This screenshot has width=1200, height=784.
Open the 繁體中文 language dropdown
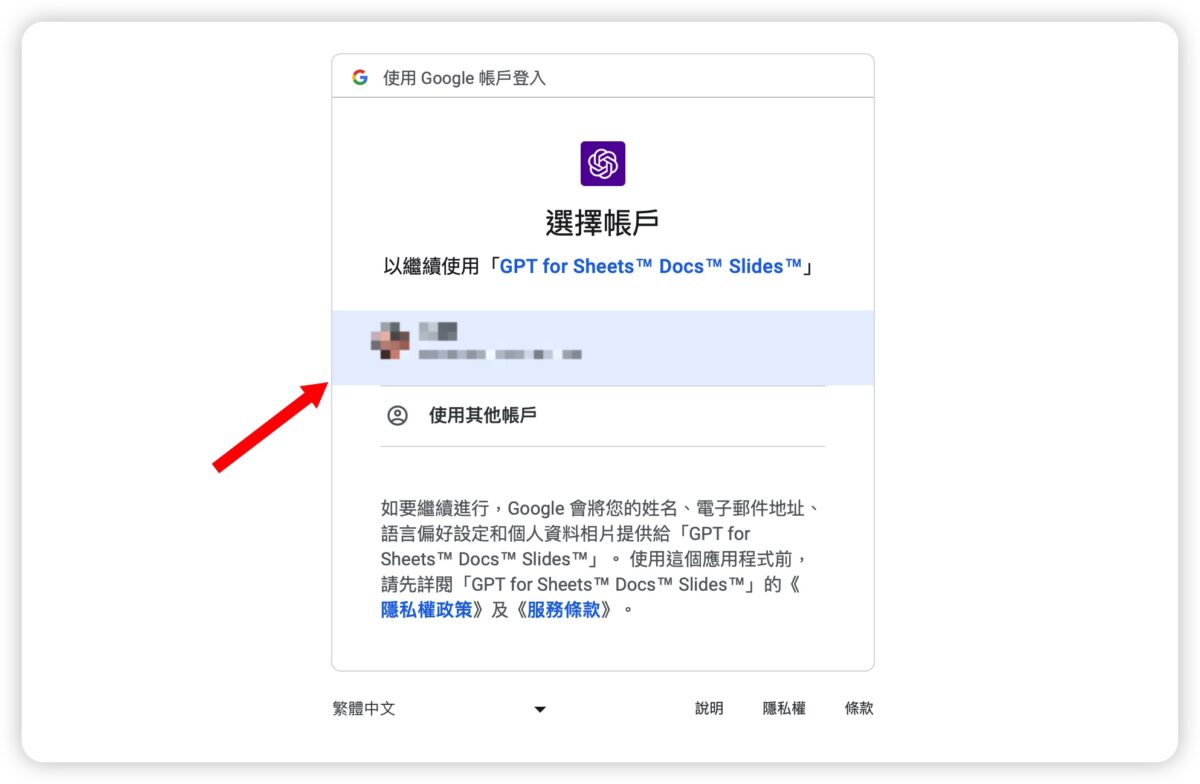pos(440,708)
